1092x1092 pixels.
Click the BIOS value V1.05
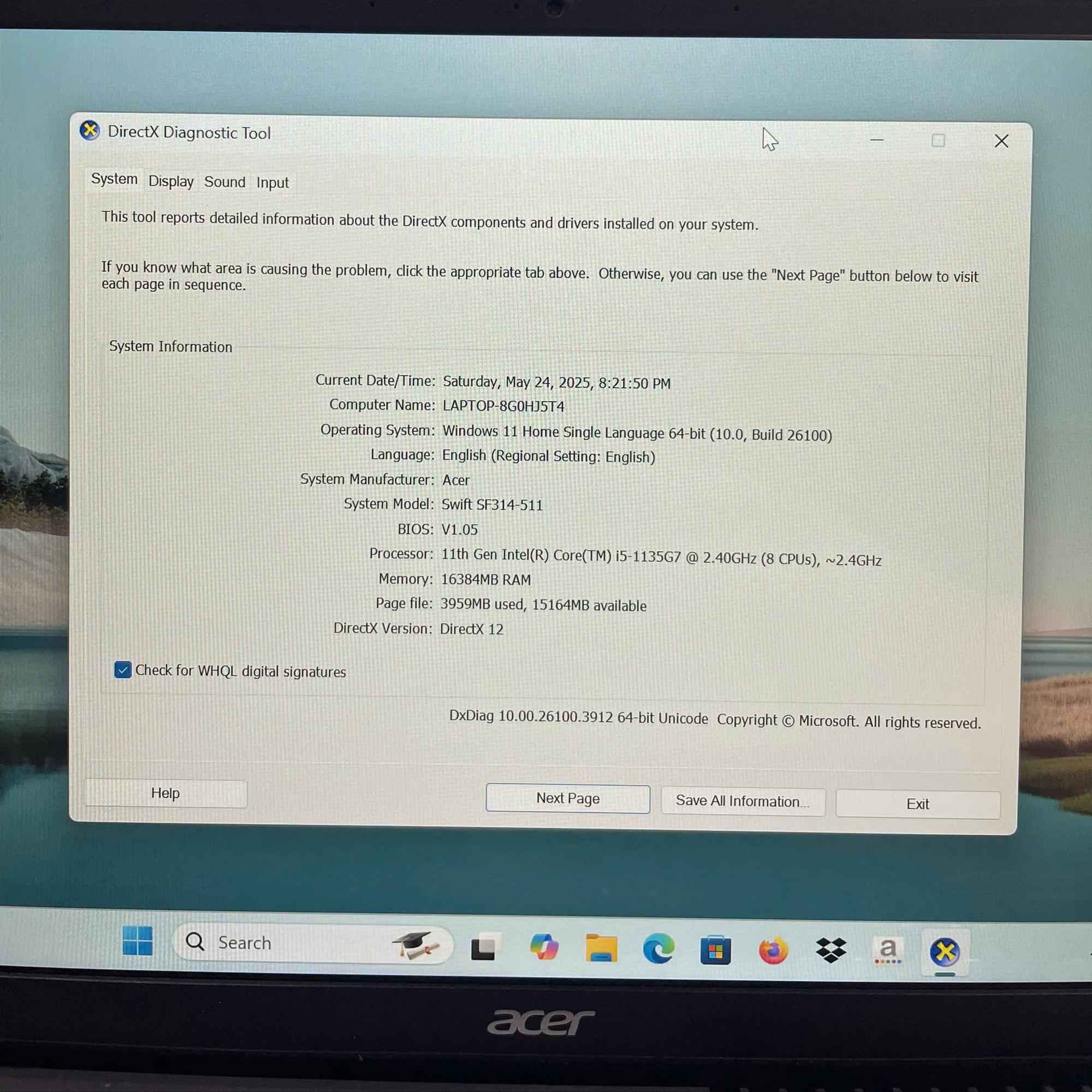point(460,530)
